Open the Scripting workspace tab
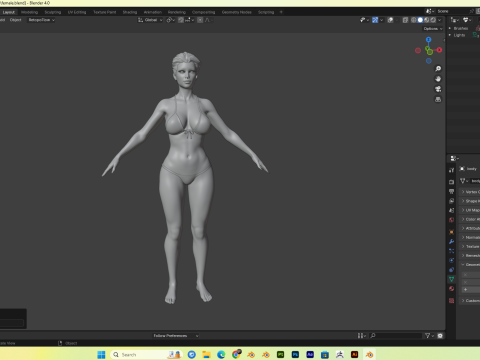Viewport: 480px width, 360px height. pos(266,12)
